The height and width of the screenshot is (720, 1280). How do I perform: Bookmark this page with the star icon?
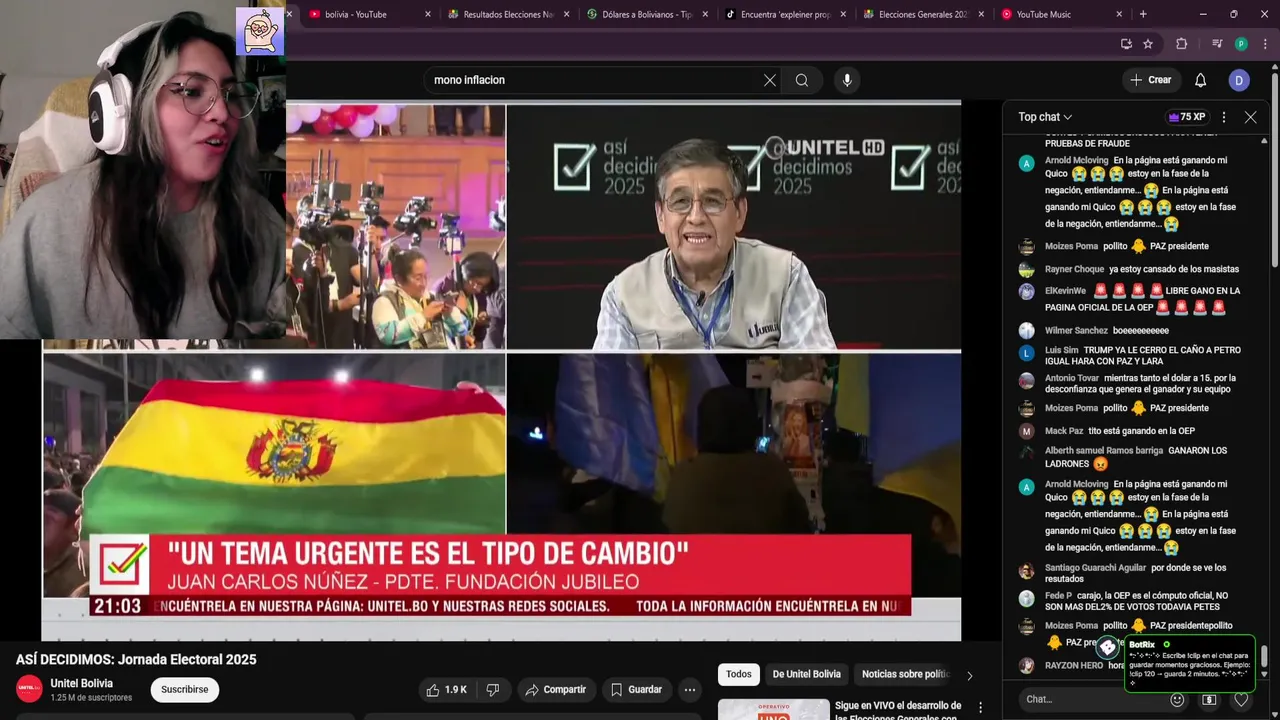tap(1148, 44)
